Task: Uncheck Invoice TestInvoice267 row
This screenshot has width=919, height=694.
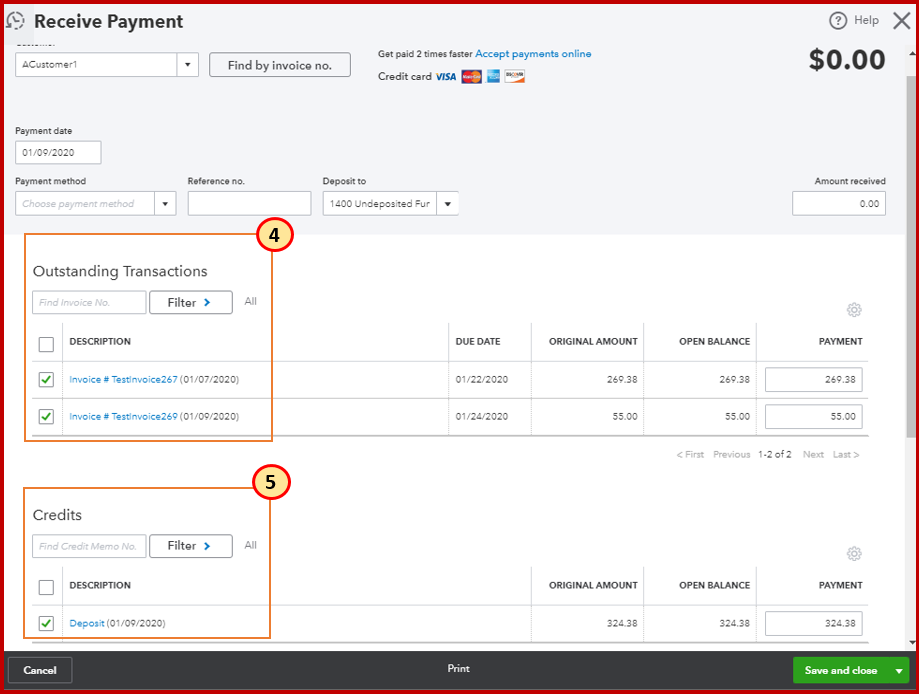Action: [45, 379]
